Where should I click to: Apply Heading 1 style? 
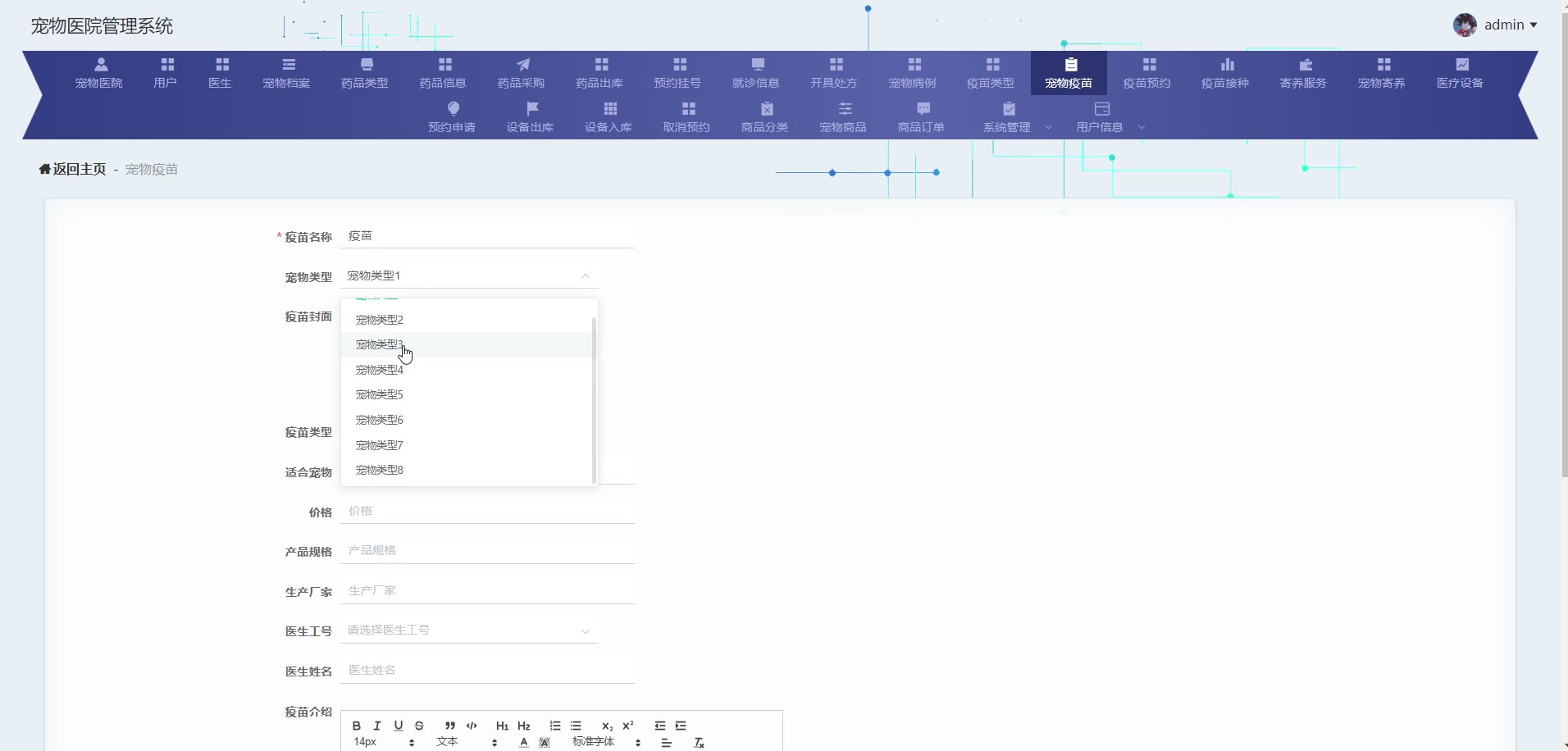502,726
